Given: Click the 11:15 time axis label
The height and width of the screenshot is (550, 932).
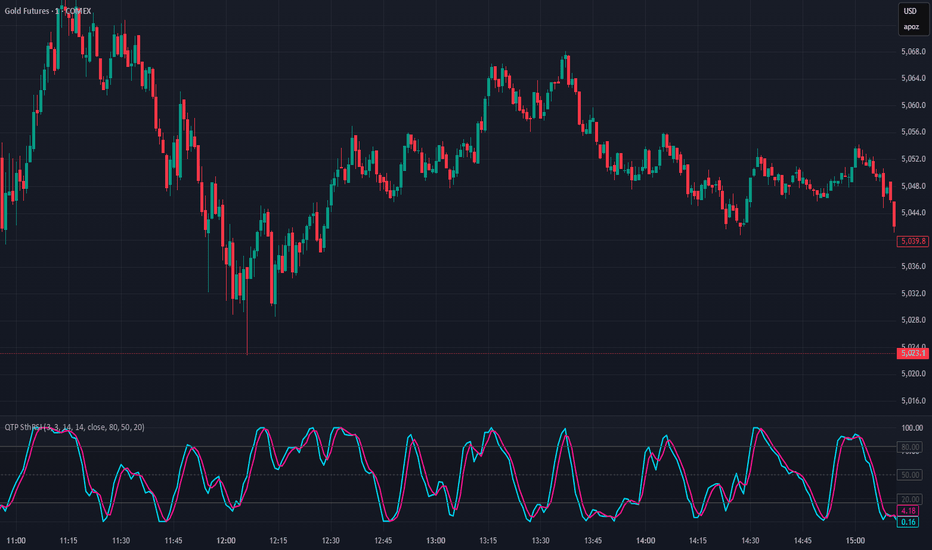Looking at the screenshot, I should (x=68, y=540).
